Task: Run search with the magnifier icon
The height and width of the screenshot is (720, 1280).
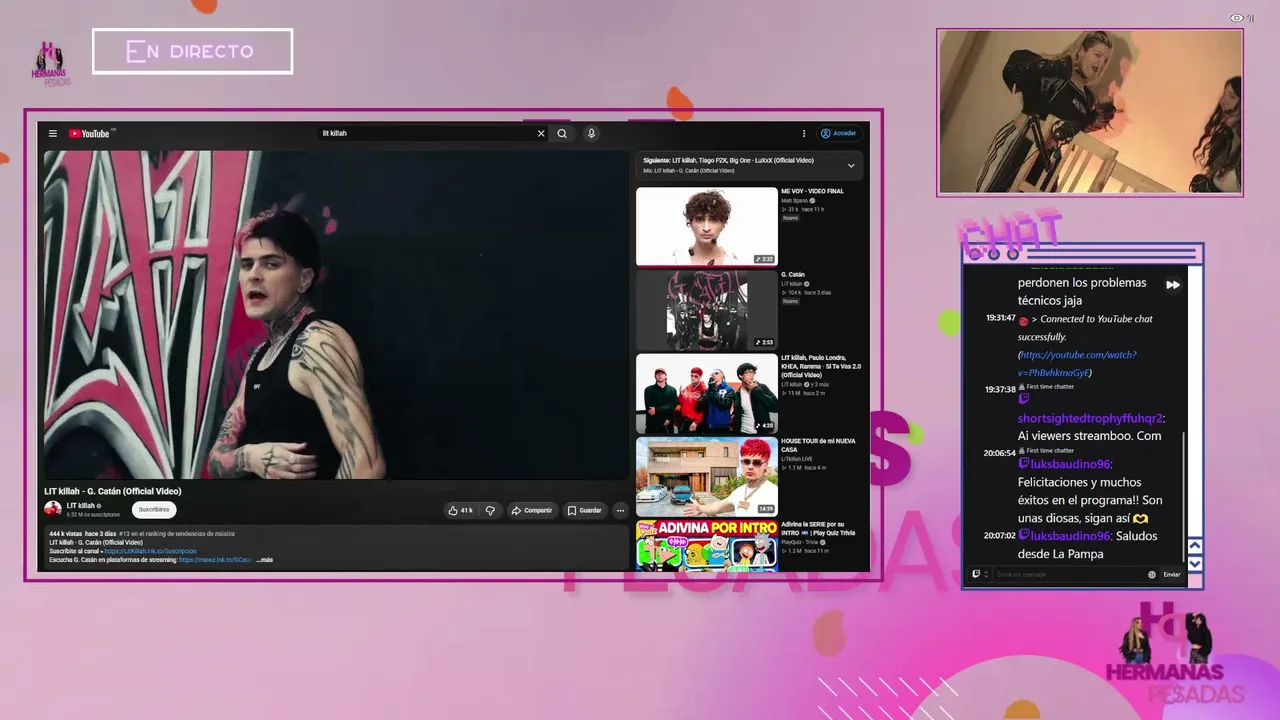Action: click(x=562, y=133)
